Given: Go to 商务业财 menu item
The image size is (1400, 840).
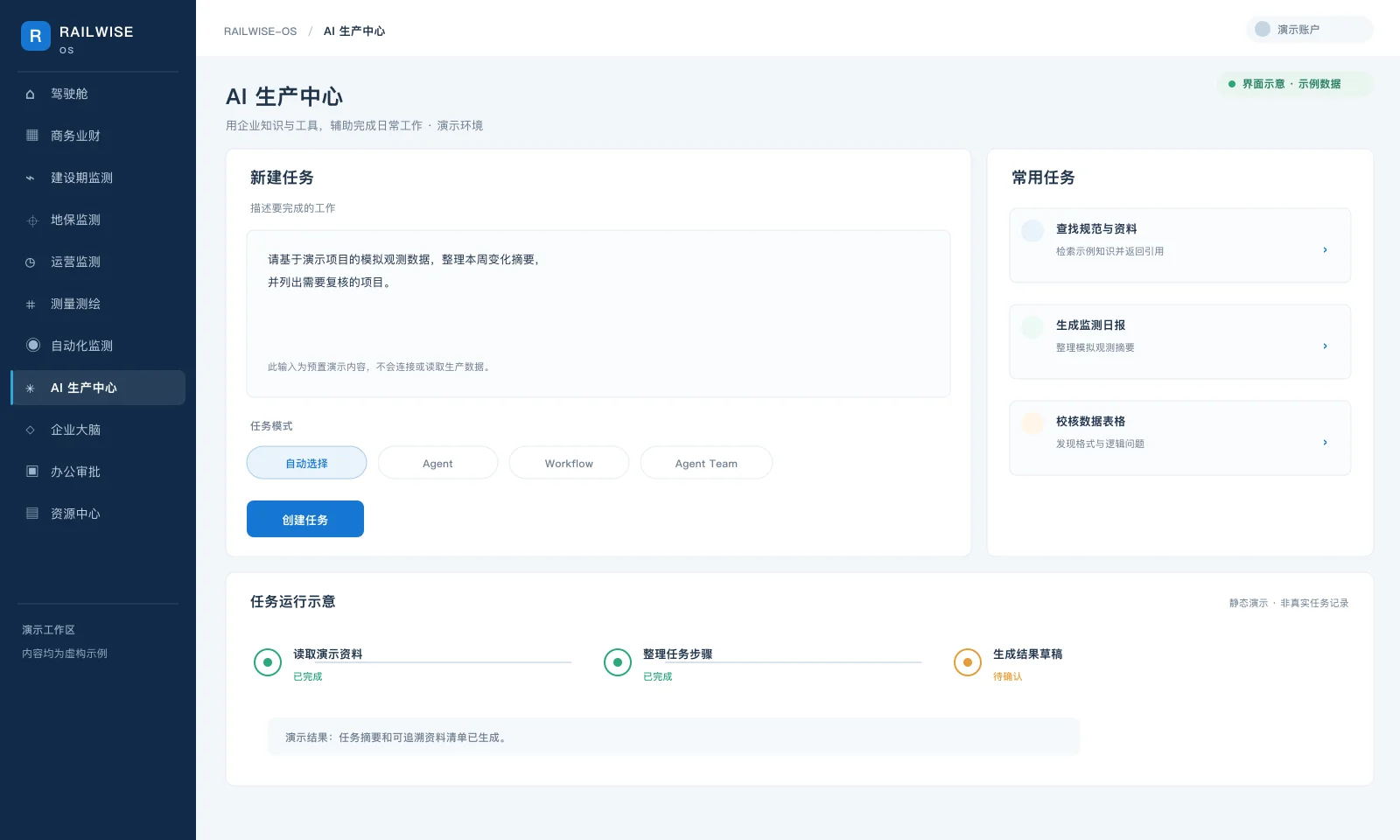Looking at the screenshot, I should (x=98, y=136).
